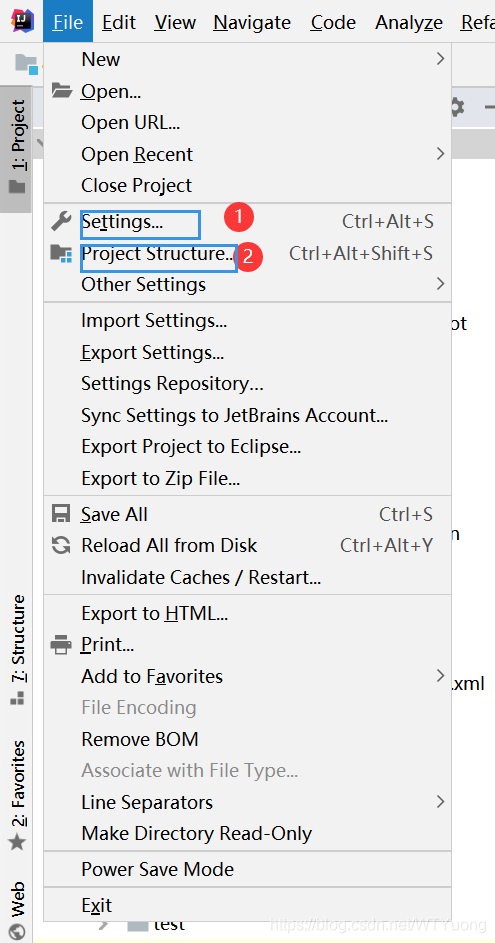Click the Save All floppy disk icon

(x=61, y=514)
